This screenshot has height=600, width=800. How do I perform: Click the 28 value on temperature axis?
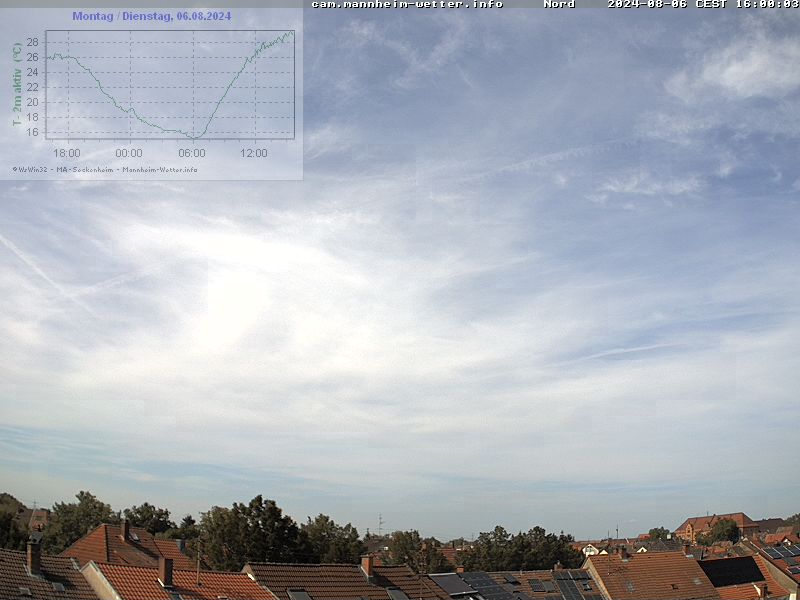[32, 42]
